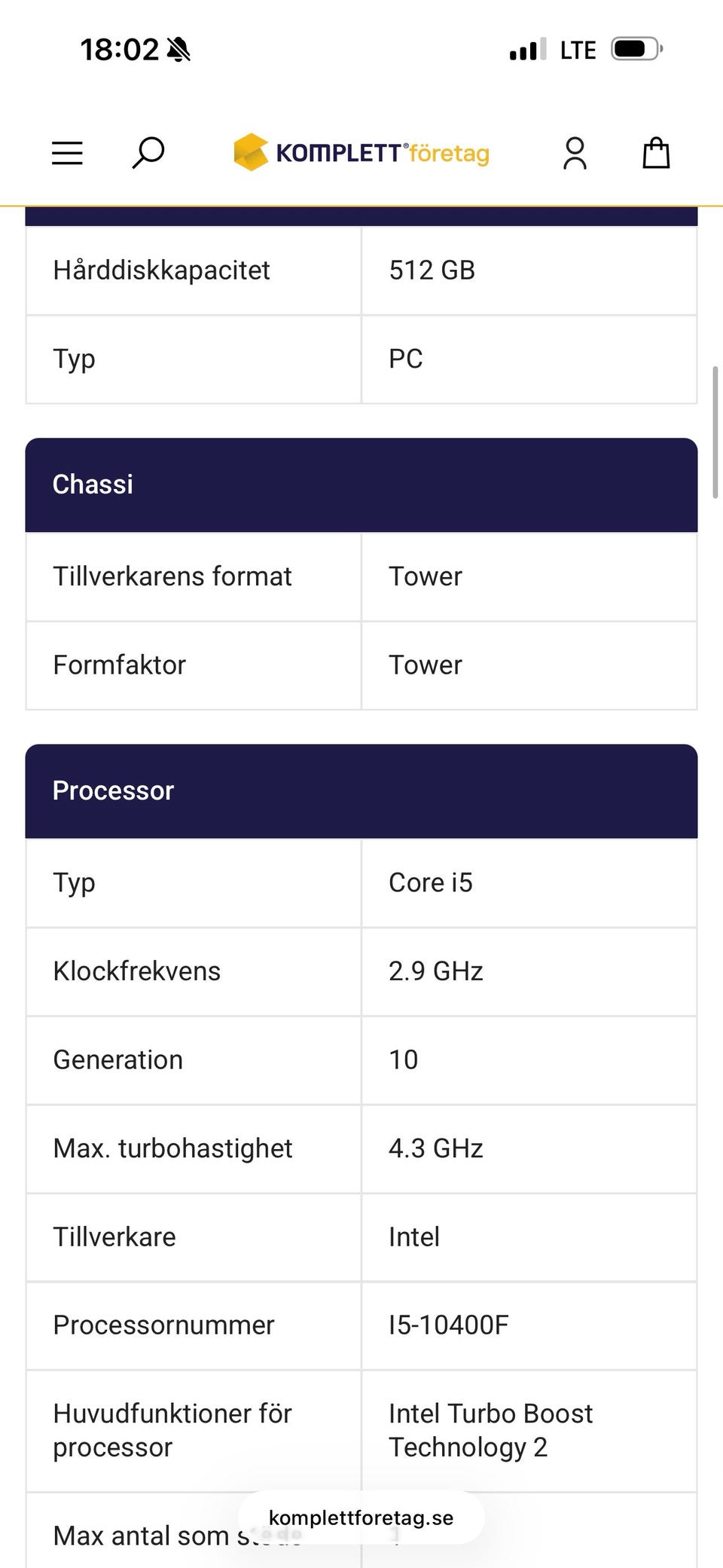Tap the search magnifier icon
This screenshot has width=723, height=1568.
tap(148, 153)
